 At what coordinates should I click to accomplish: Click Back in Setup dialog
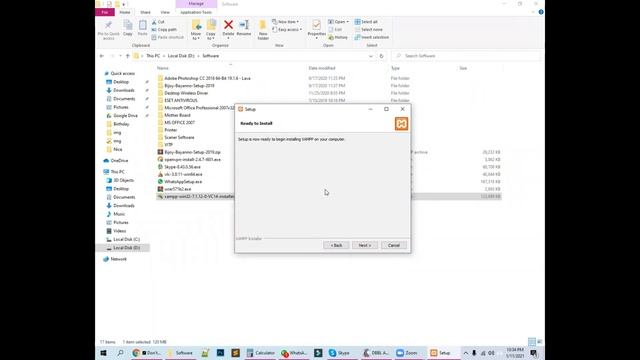[336, 245]
